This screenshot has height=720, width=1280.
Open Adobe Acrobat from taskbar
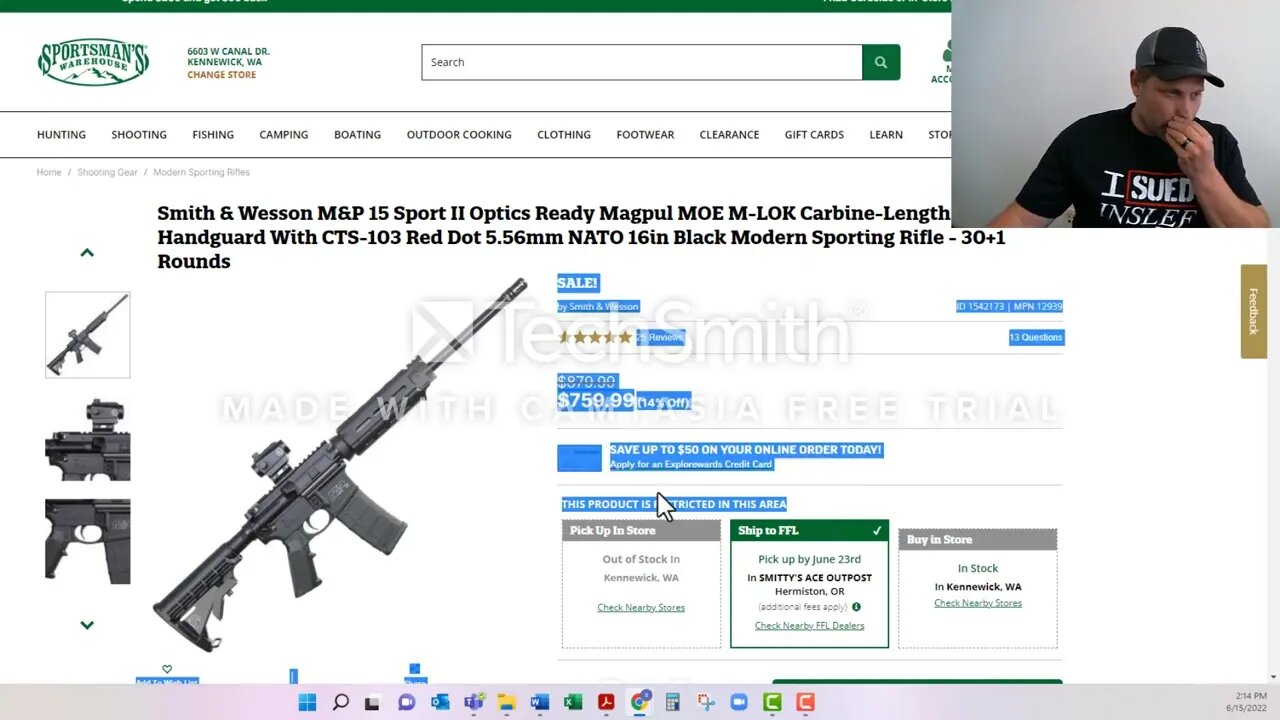606,702
